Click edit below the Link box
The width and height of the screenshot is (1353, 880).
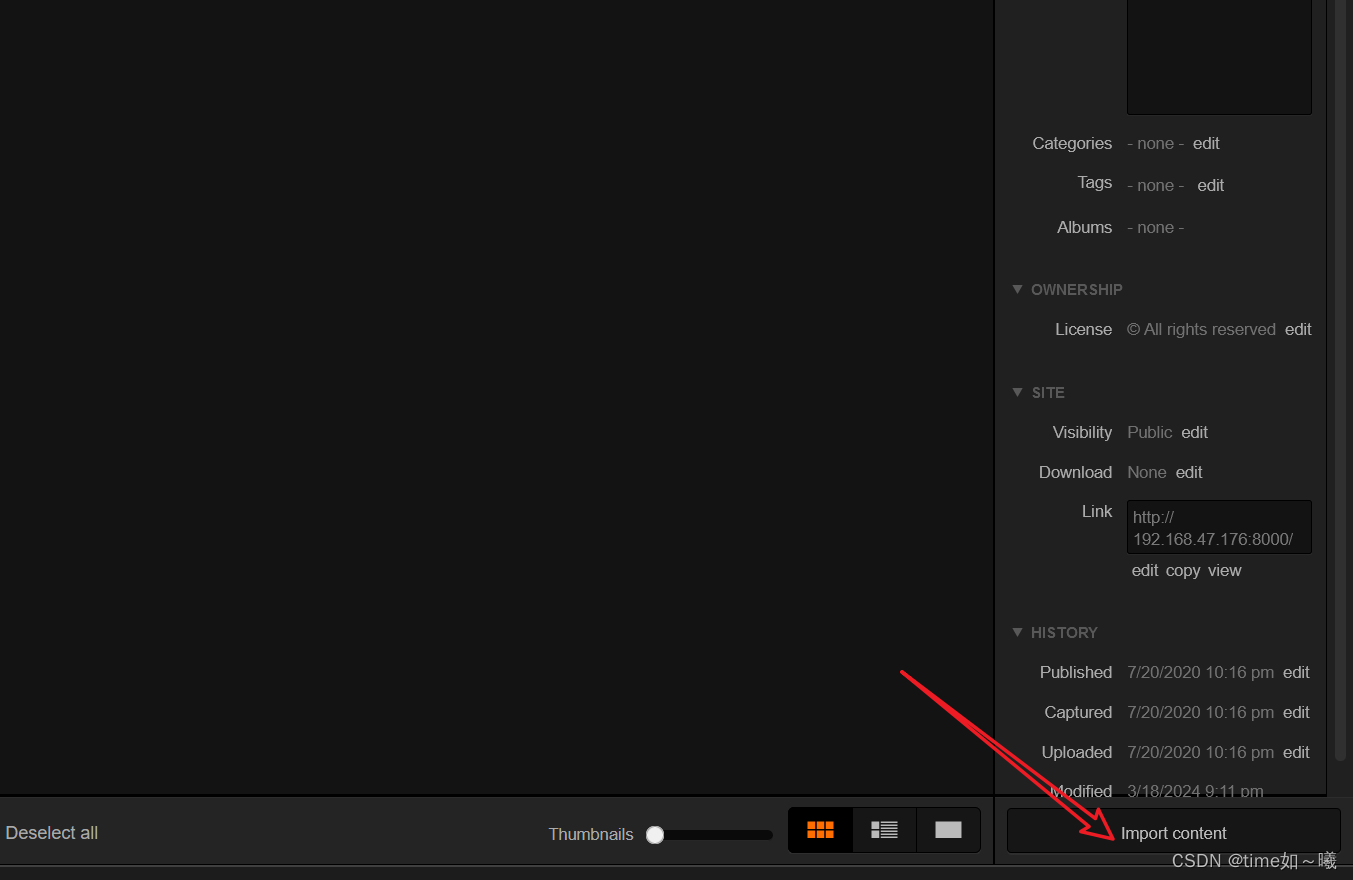click(x=1145, y=570)
